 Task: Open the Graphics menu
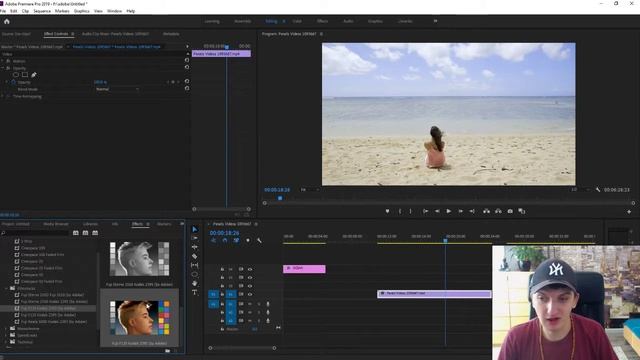tap(82, 11)
